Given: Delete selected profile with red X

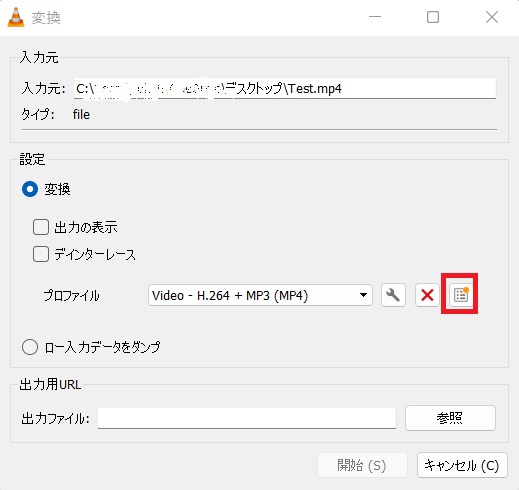Looking at the screenshot, I should click(427, 295).
